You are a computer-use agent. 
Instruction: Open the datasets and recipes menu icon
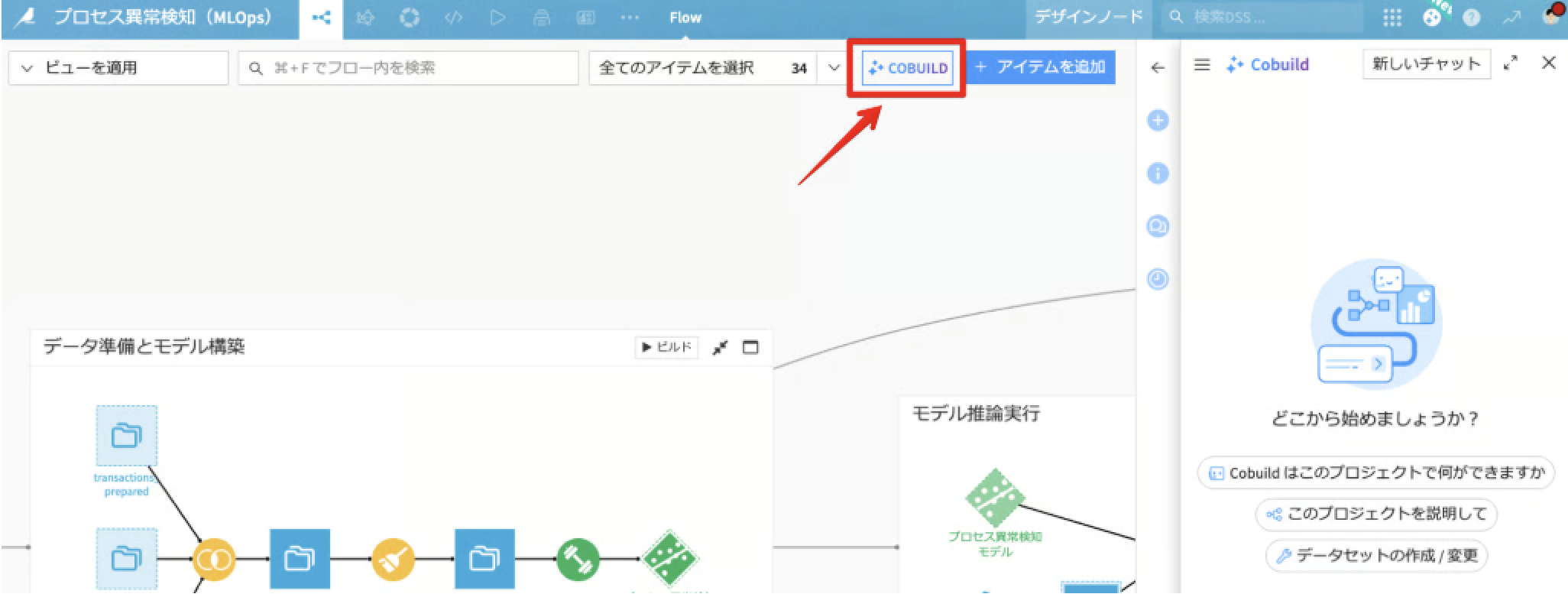[365, 18]
